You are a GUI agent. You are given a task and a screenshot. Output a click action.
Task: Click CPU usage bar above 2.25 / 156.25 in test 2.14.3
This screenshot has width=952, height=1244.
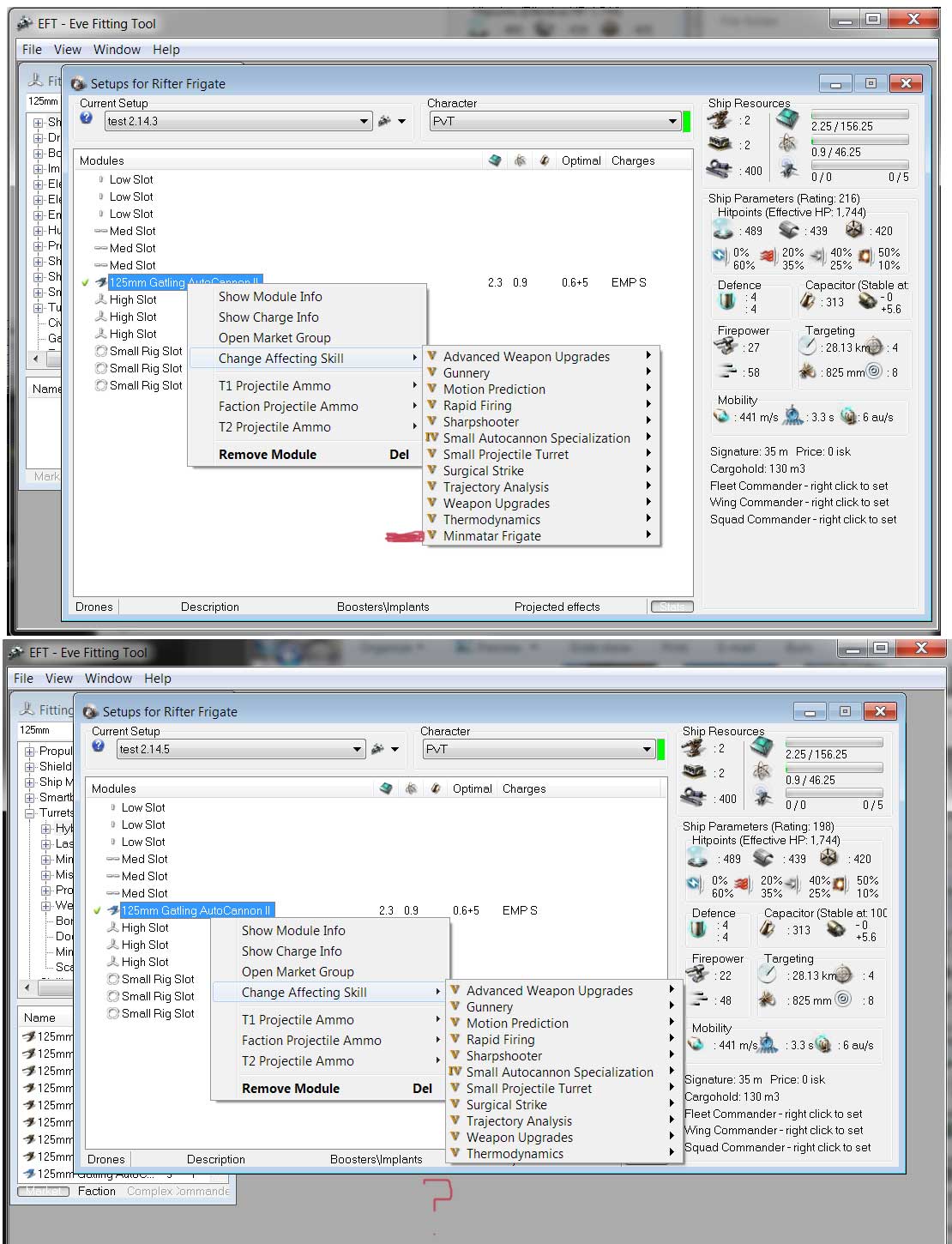[x=859, y=114]
